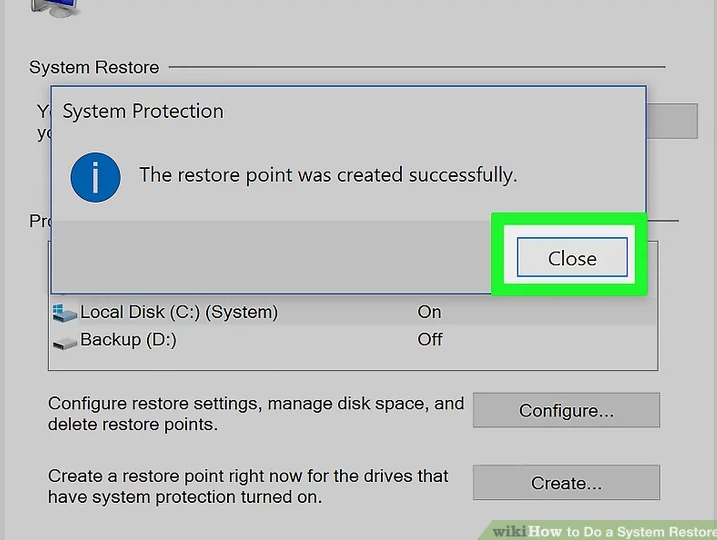717x540 pixels.
Task: Click the Create a restore point description
Action: pos(248,486)
